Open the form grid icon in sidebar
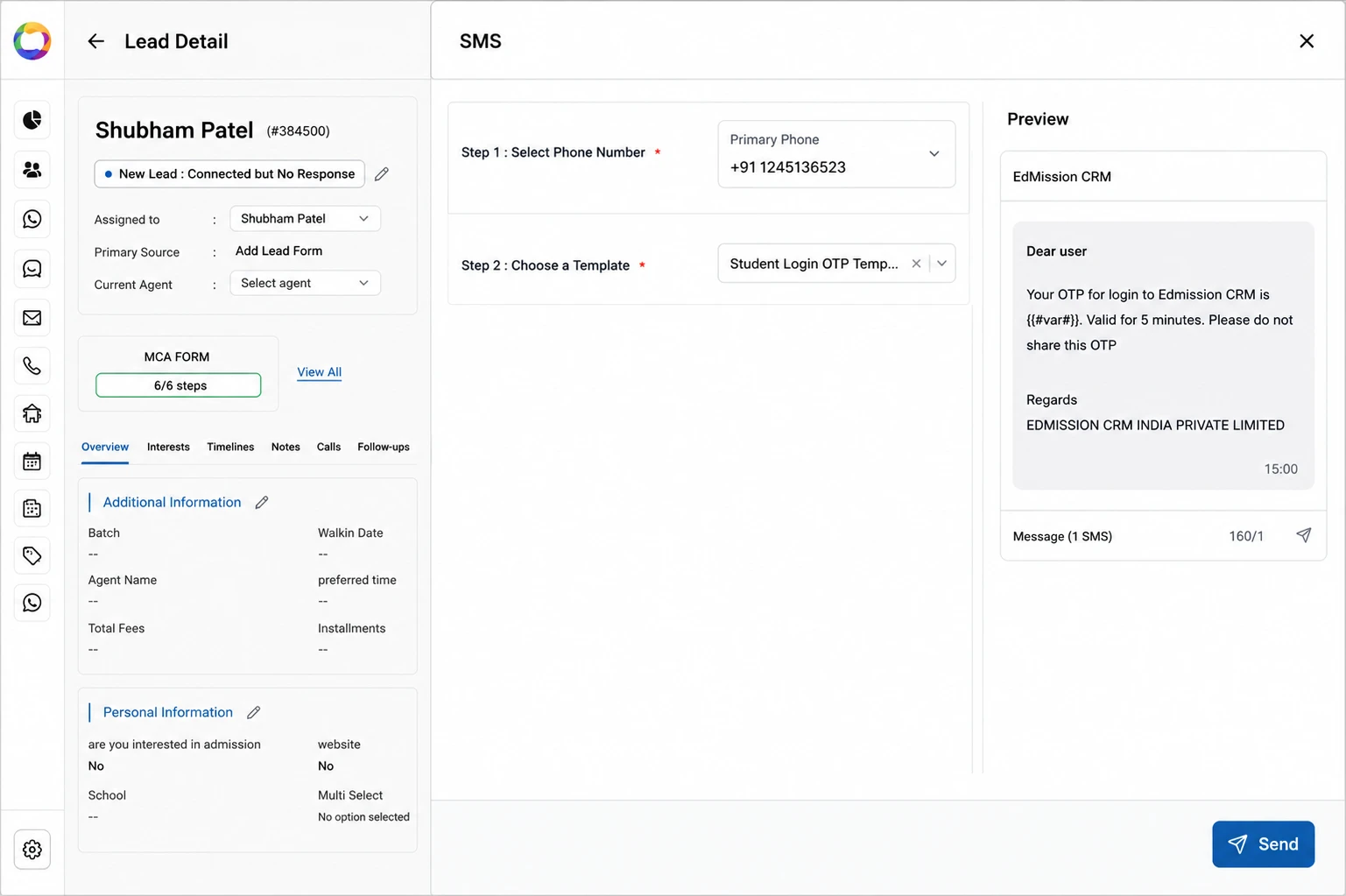Image resolution: width=1346 pixels, height=896 pixels. click(32, 509)
